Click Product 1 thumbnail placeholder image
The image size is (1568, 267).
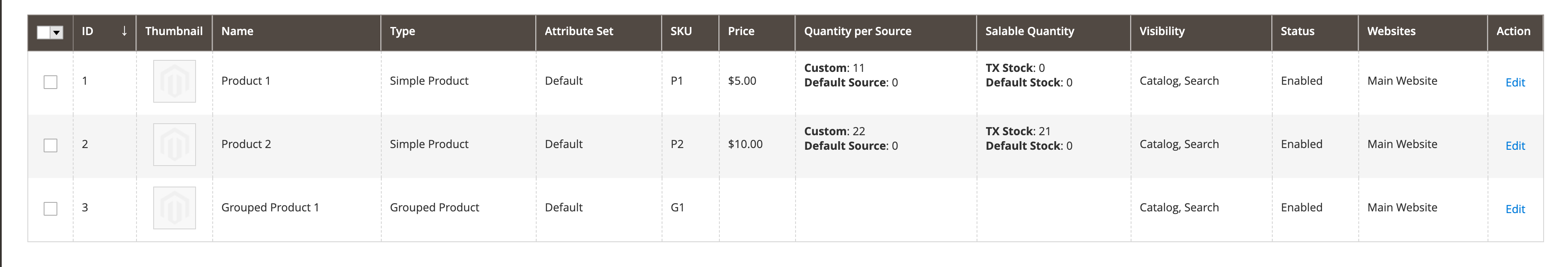174,81
